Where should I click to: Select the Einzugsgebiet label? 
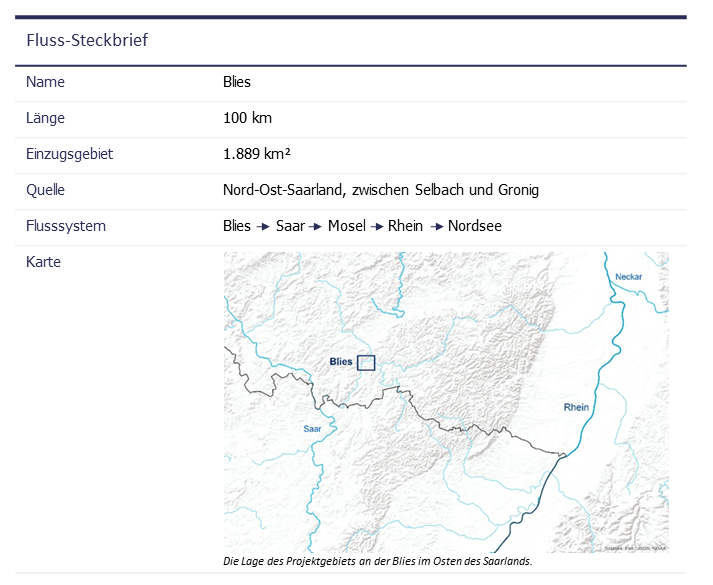click(x=69, y=154)
